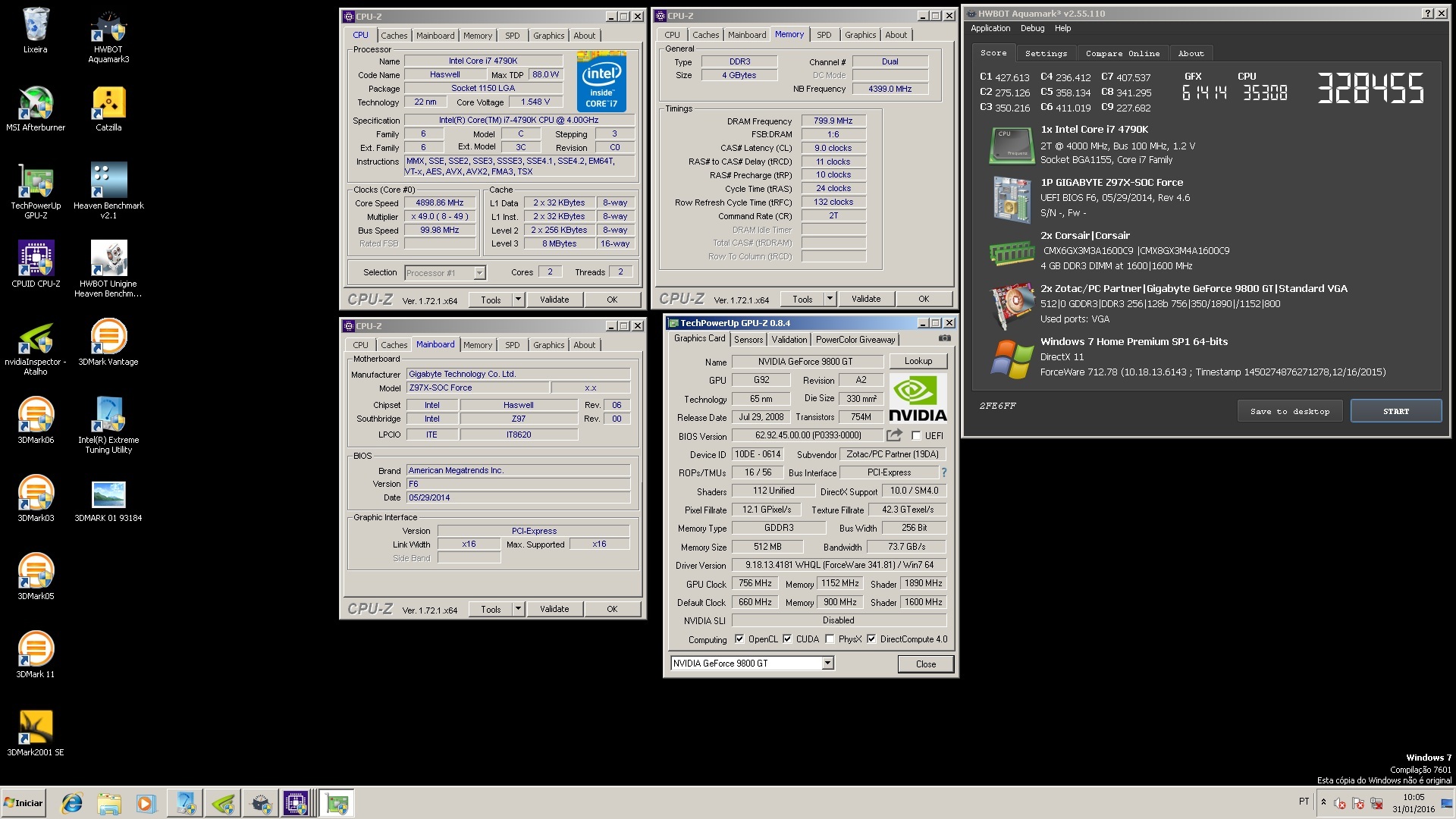The height and width of the screenshot is (819, 1456).
Task: Open the Debug menu in HWBOT Aquamark3
Action: (1032, 28)
